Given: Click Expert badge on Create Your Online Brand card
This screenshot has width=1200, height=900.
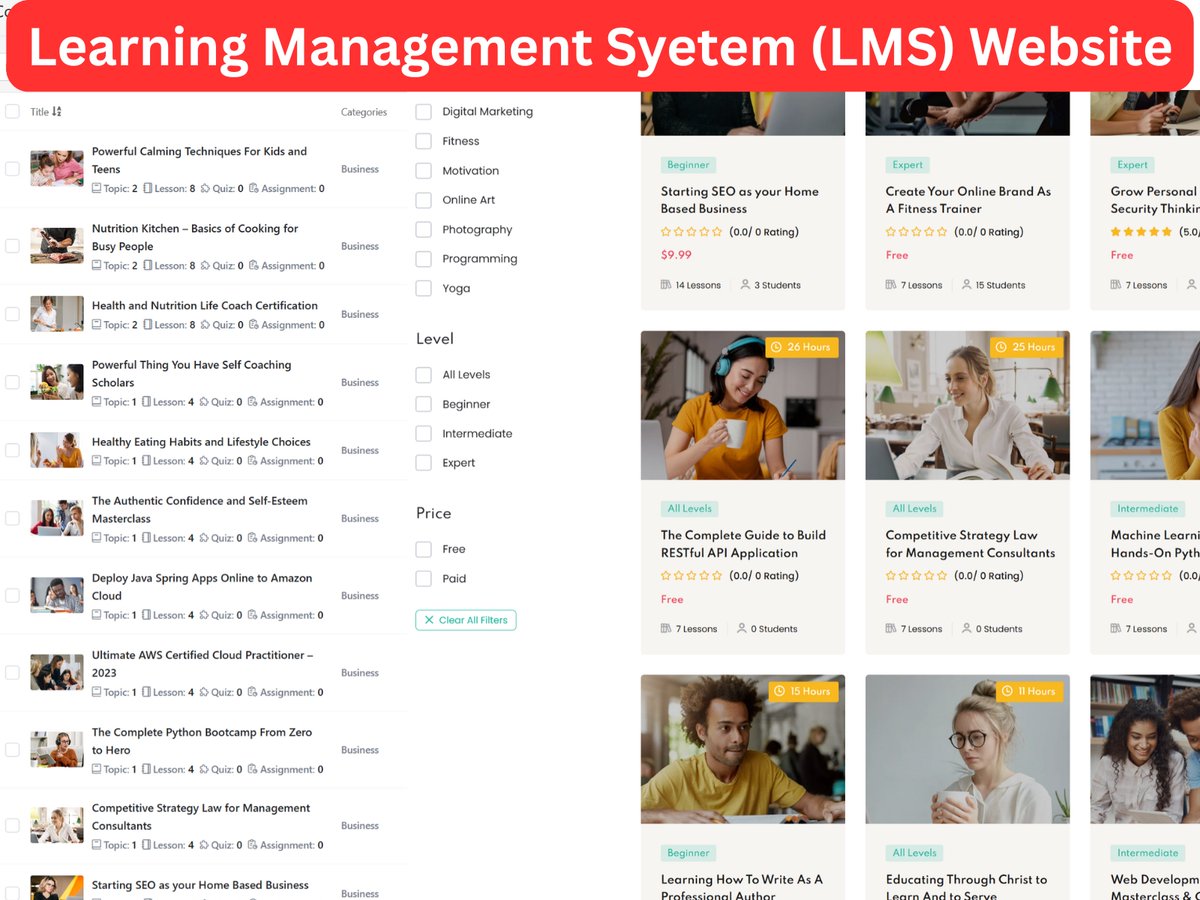Looking at the screenshot, I should pos(908,165).
